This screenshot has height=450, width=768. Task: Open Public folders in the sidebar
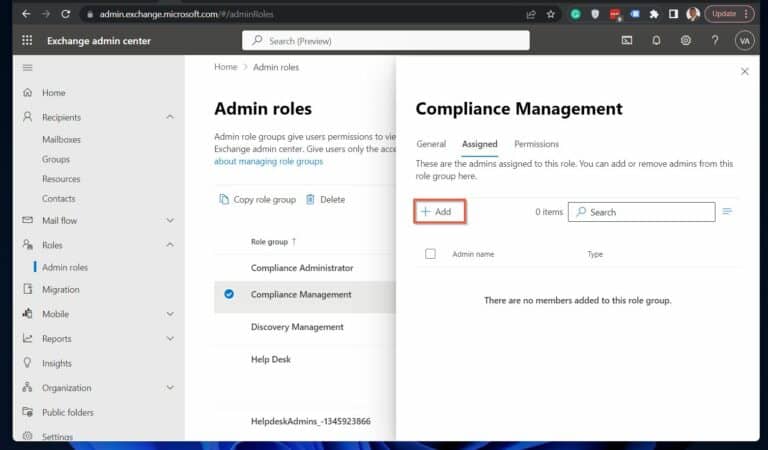pos(68,412)
